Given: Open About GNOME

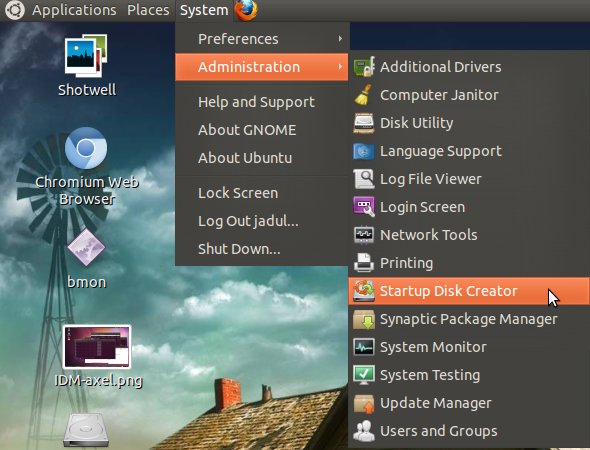Looking at the screenshot, I should [x=262, y=130].
